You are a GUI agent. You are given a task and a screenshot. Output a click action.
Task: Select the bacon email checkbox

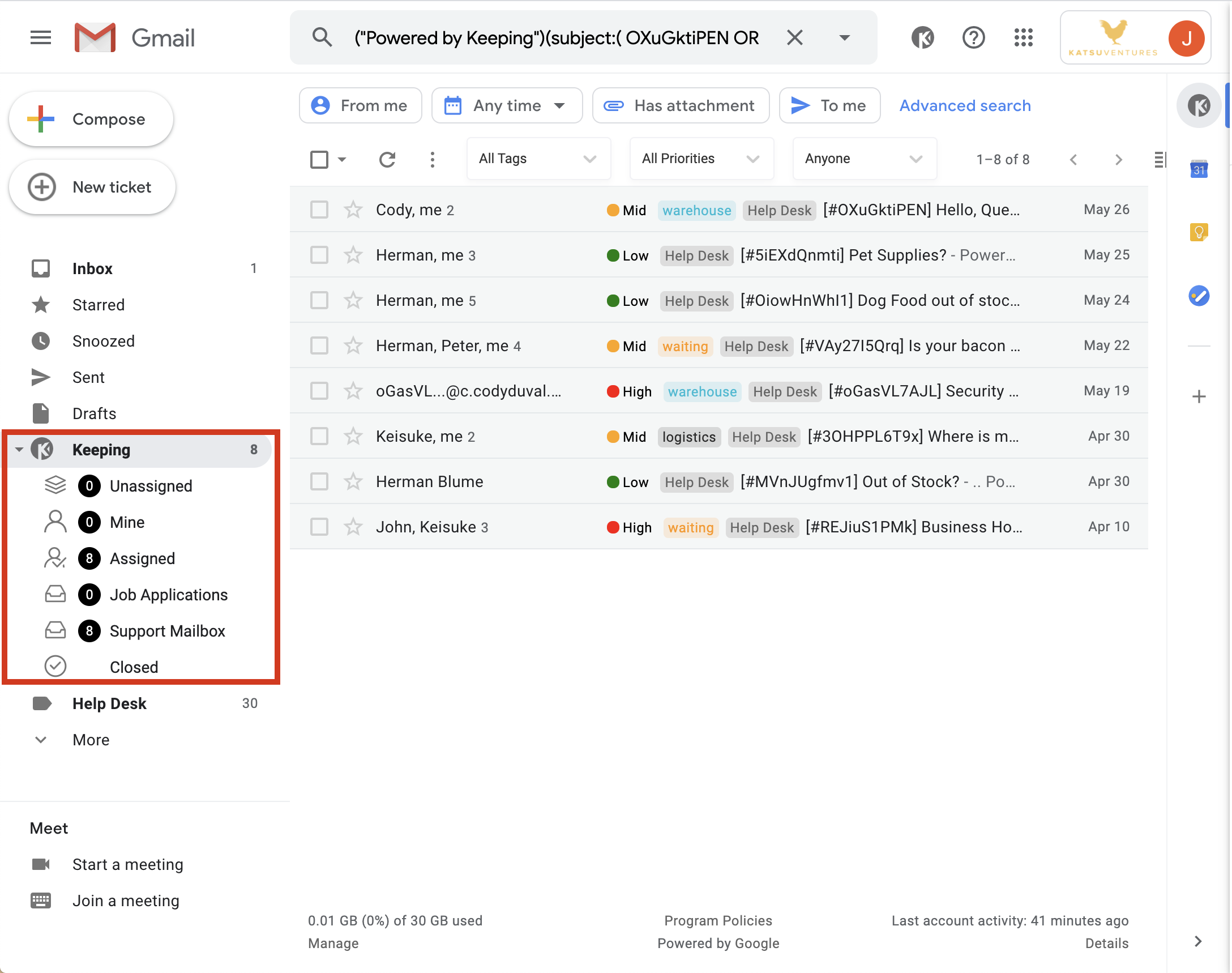click(x=319, y=345)
